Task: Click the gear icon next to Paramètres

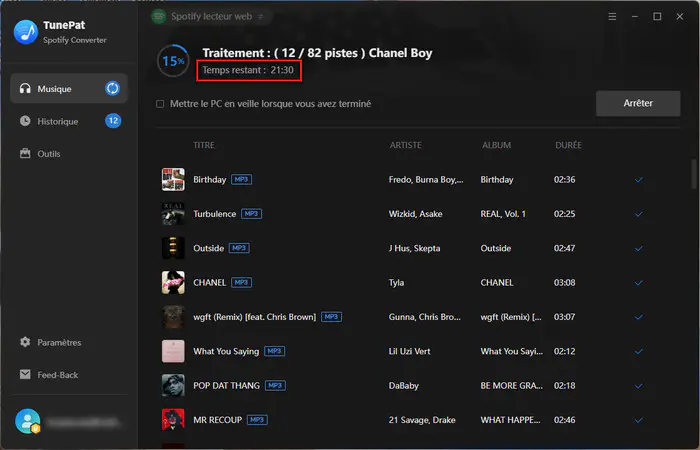Action: pyautogui.click(x=25, y=342)
